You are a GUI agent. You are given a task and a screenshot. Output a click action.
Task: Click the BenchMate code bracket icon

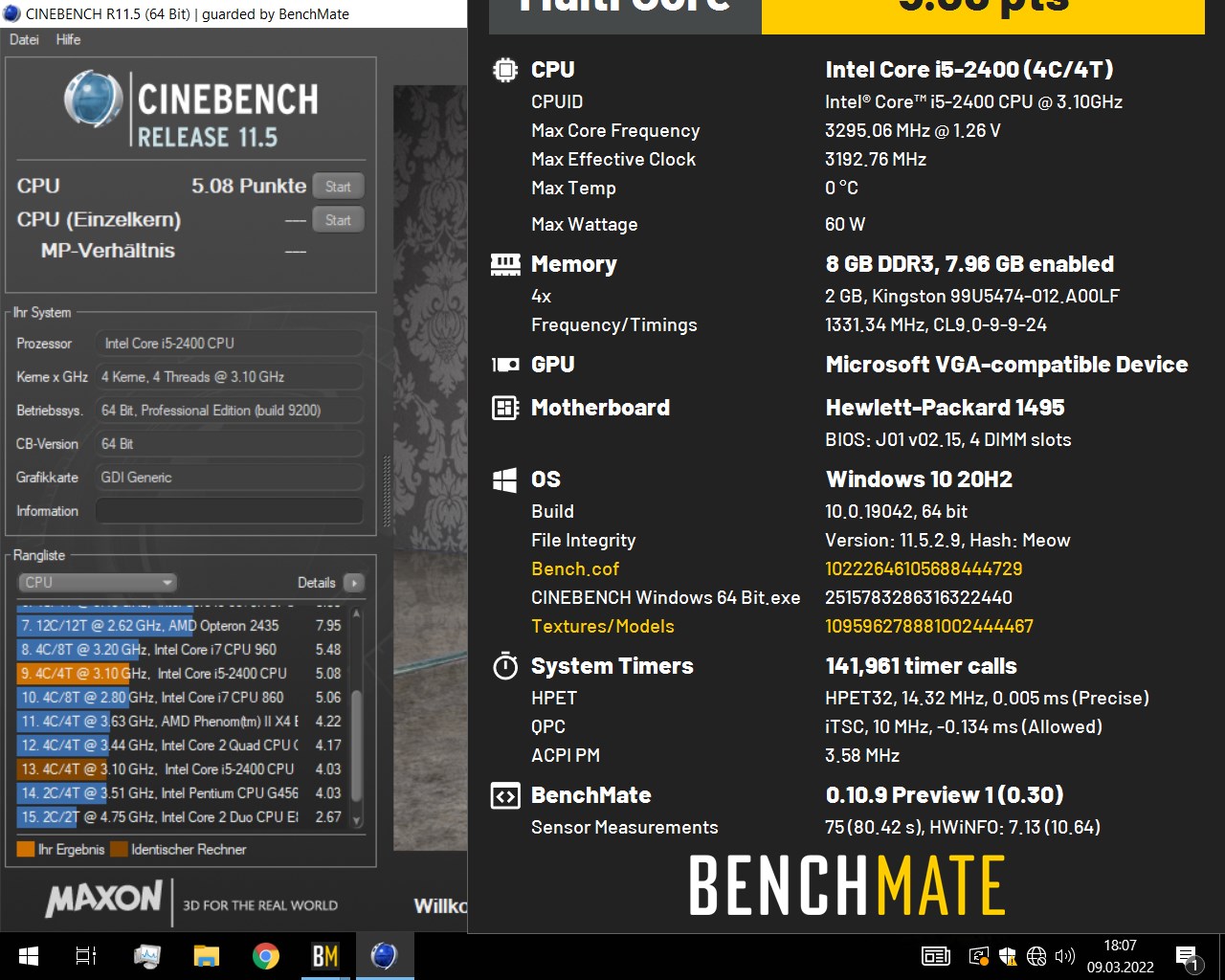click(504, 795)
